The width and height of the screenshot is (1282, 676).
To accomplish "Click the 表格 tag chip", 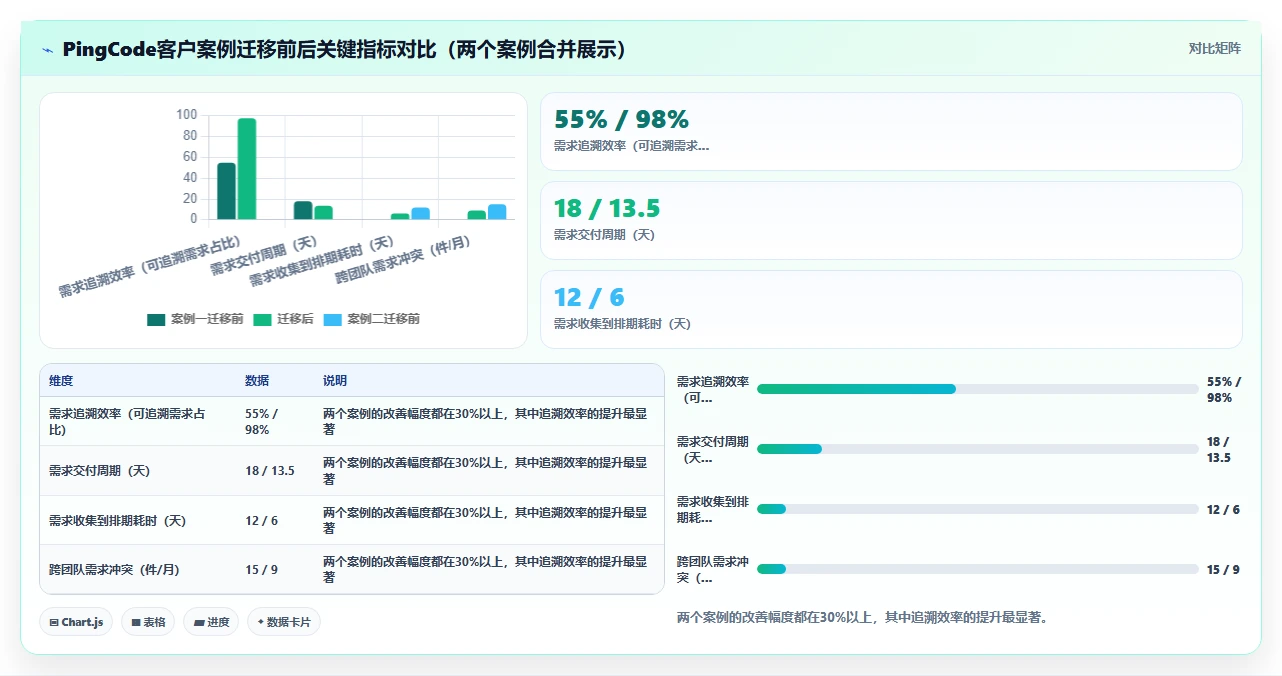I will coord(148,622).
